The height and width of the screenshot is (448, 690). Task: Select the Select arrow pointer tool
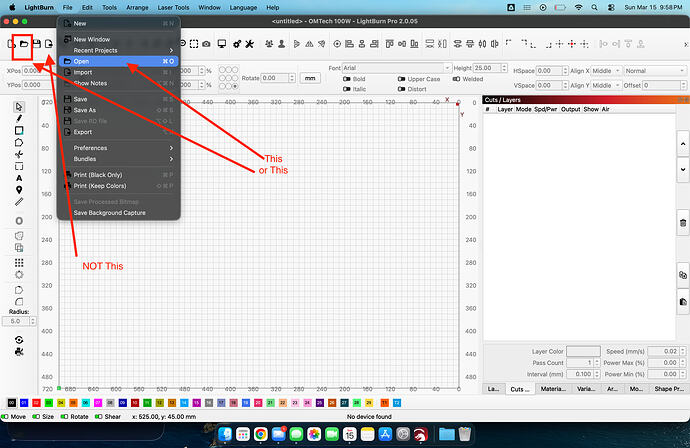point(18,107)
